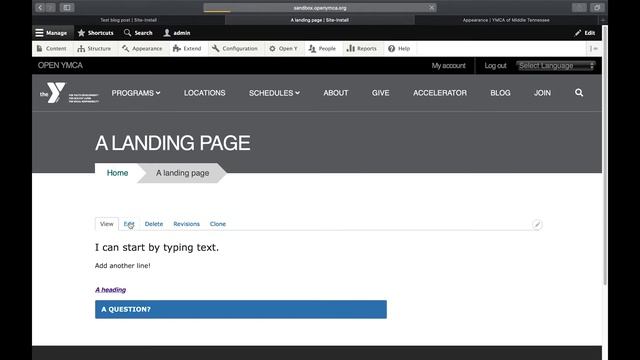Viewport: 640px width, 360px height.
Task: Open Structure admin menu
Action: point(94,49)
